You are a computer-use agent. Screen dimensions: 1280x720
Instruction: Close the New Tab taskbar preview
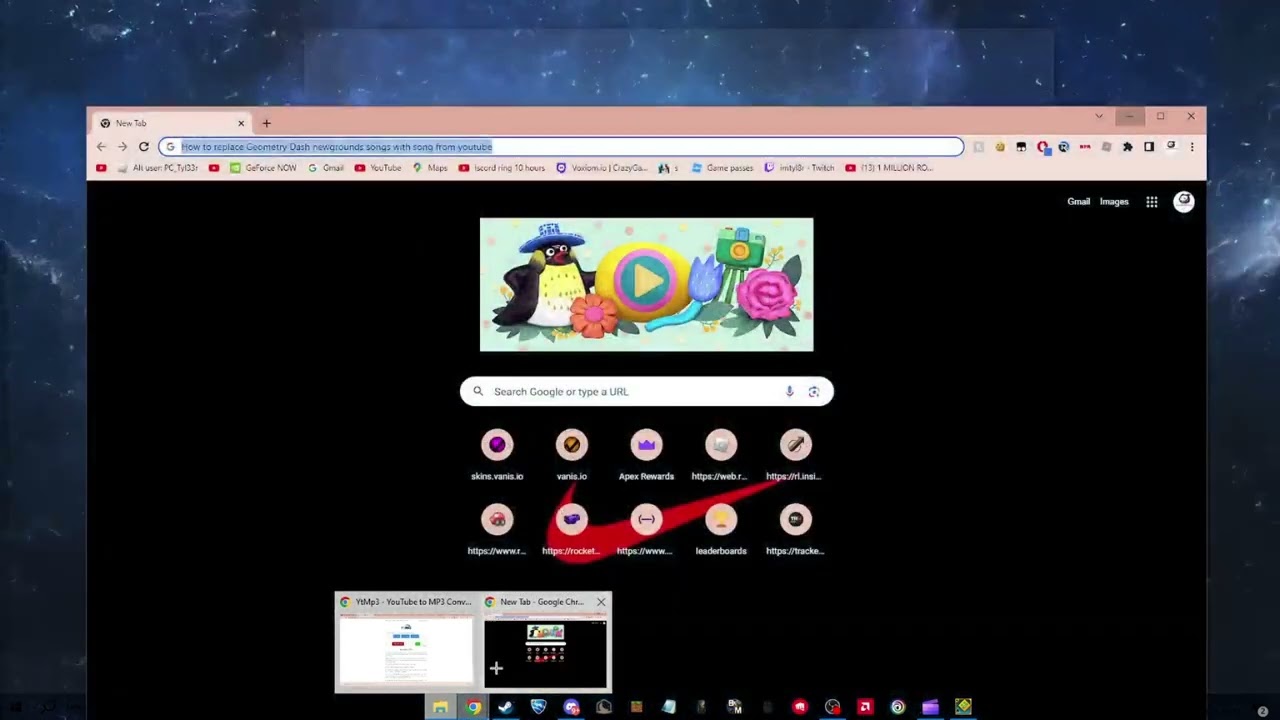(x=601, y=602)
